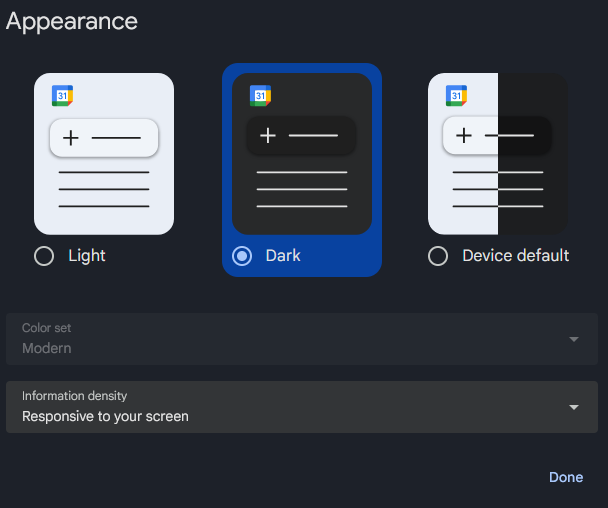Screen dimensions: 608x508
Task: Click the Appearance heading
Action: [72, 22]
